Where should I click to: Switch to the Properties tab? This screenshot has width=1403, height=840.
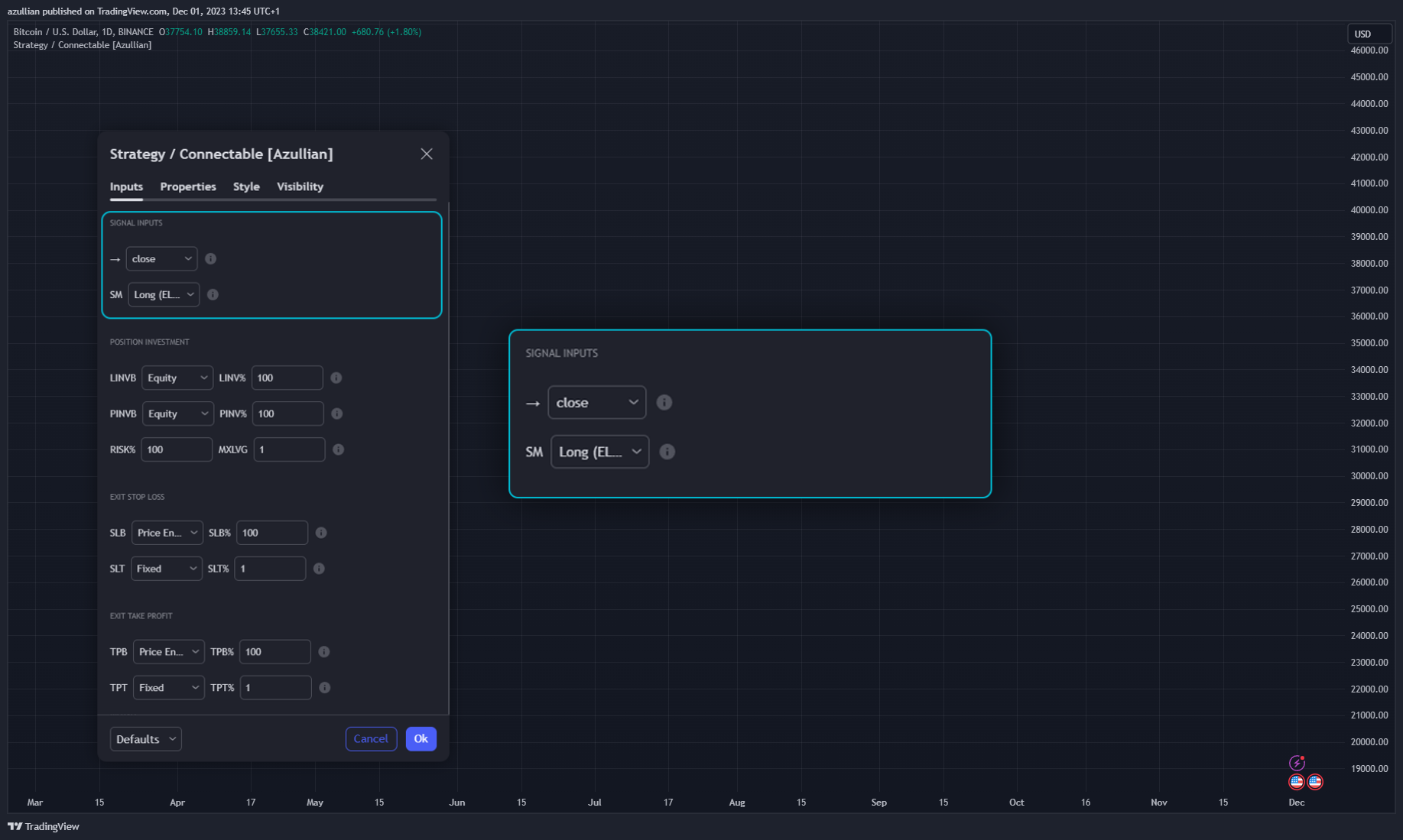(188, 186)
